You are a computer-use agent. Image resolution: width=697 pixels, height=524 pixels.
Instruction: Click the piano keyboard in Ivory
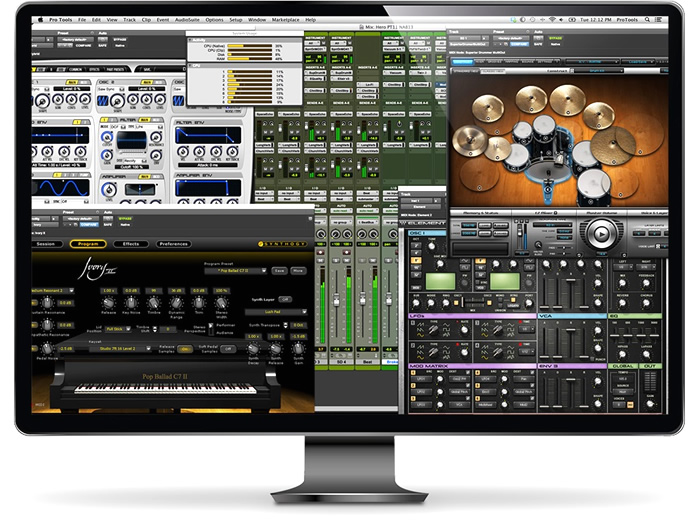pos(165,389)
